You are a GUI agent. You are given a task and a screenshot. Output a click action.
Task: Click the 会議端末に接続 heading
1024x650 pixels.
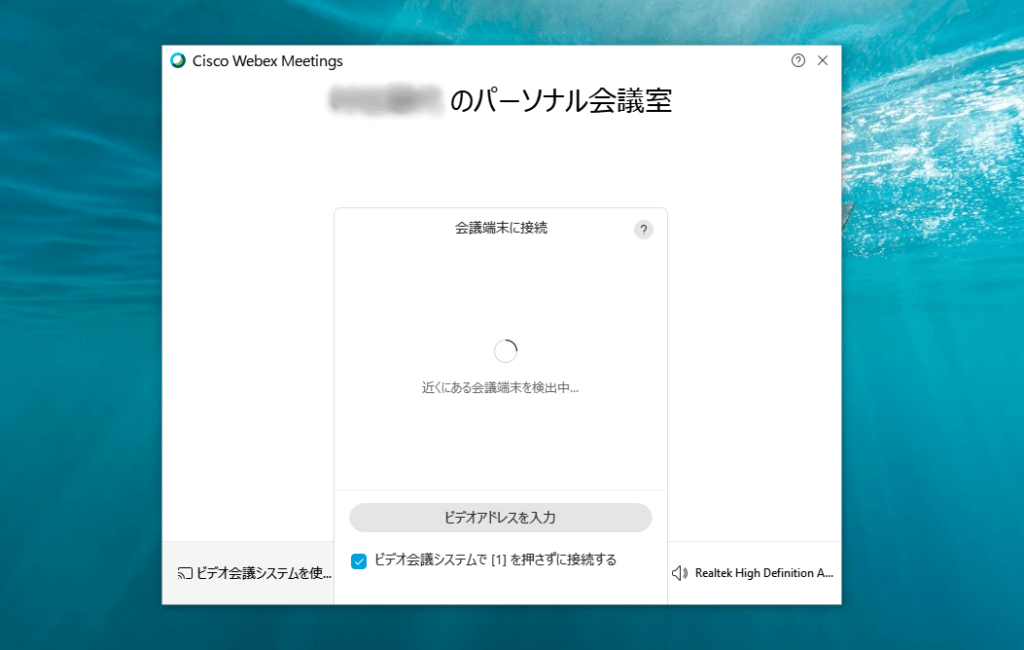tap(501, 228)
